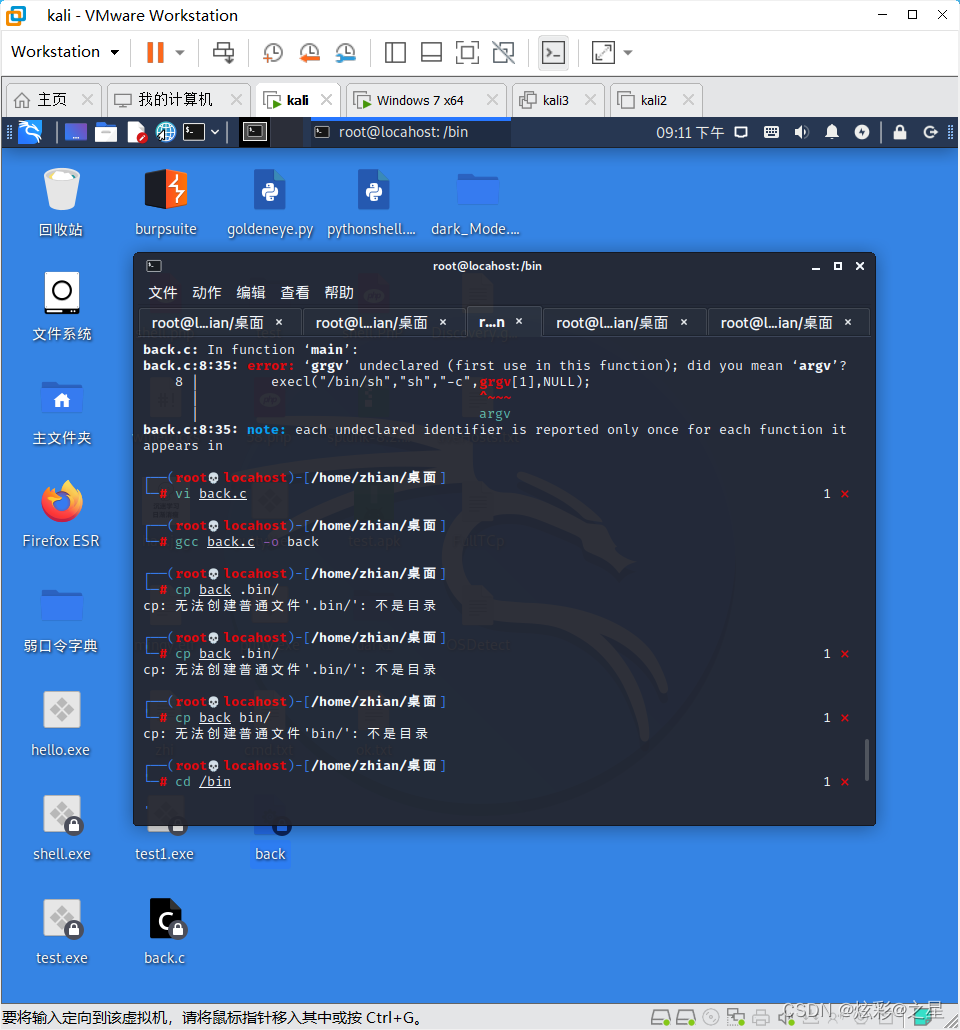This screenshot has height=1030, width=960.
Task: Click the VMware pause VM button
Action: coord(155,53)
